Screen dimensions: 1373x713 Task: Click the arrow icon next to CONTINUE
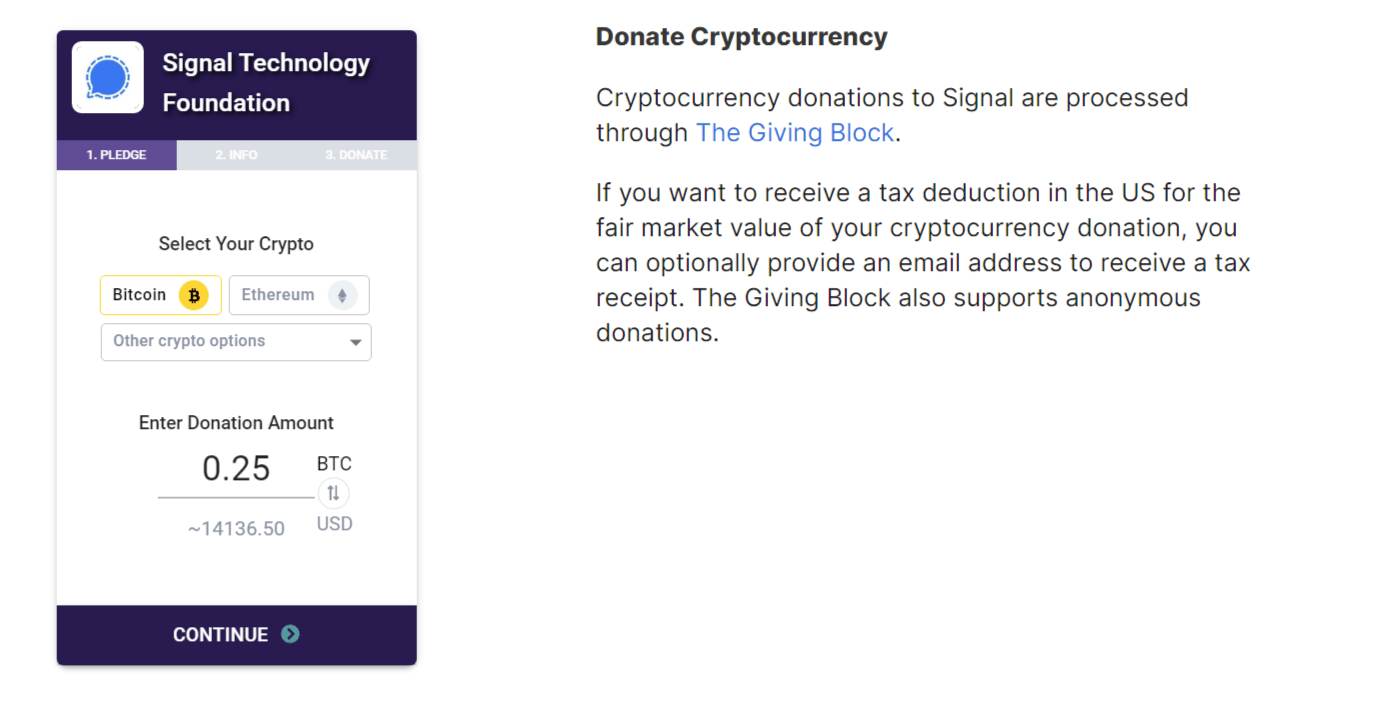pyautogui.click(x=290, y=634)
